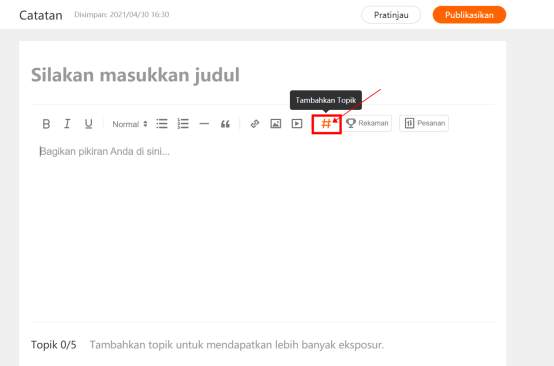The image size is (554, 366).
Task: Insert an image
Action: pyautogui.click(x=276, y=124)
